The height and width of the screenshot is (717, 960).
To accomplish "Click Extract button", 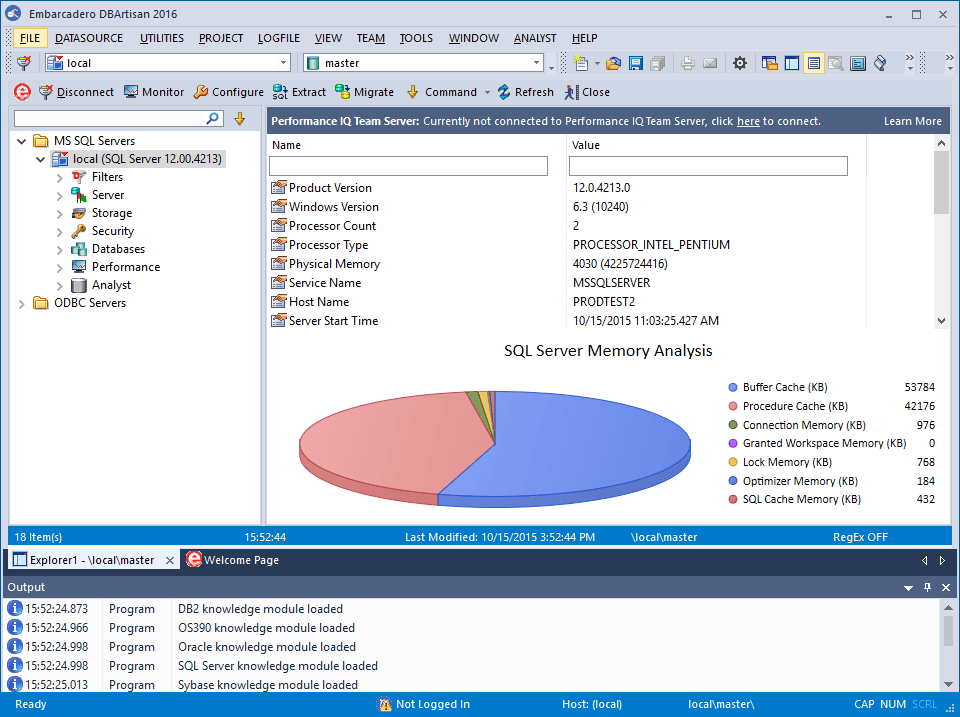I will 299,92.
